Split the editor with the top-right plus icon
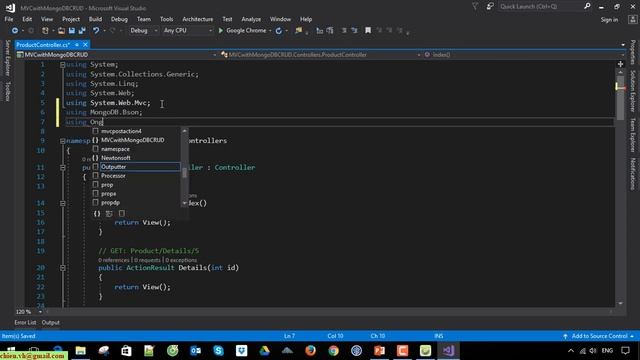Viewport: 640px width, 360px height. 620,64
